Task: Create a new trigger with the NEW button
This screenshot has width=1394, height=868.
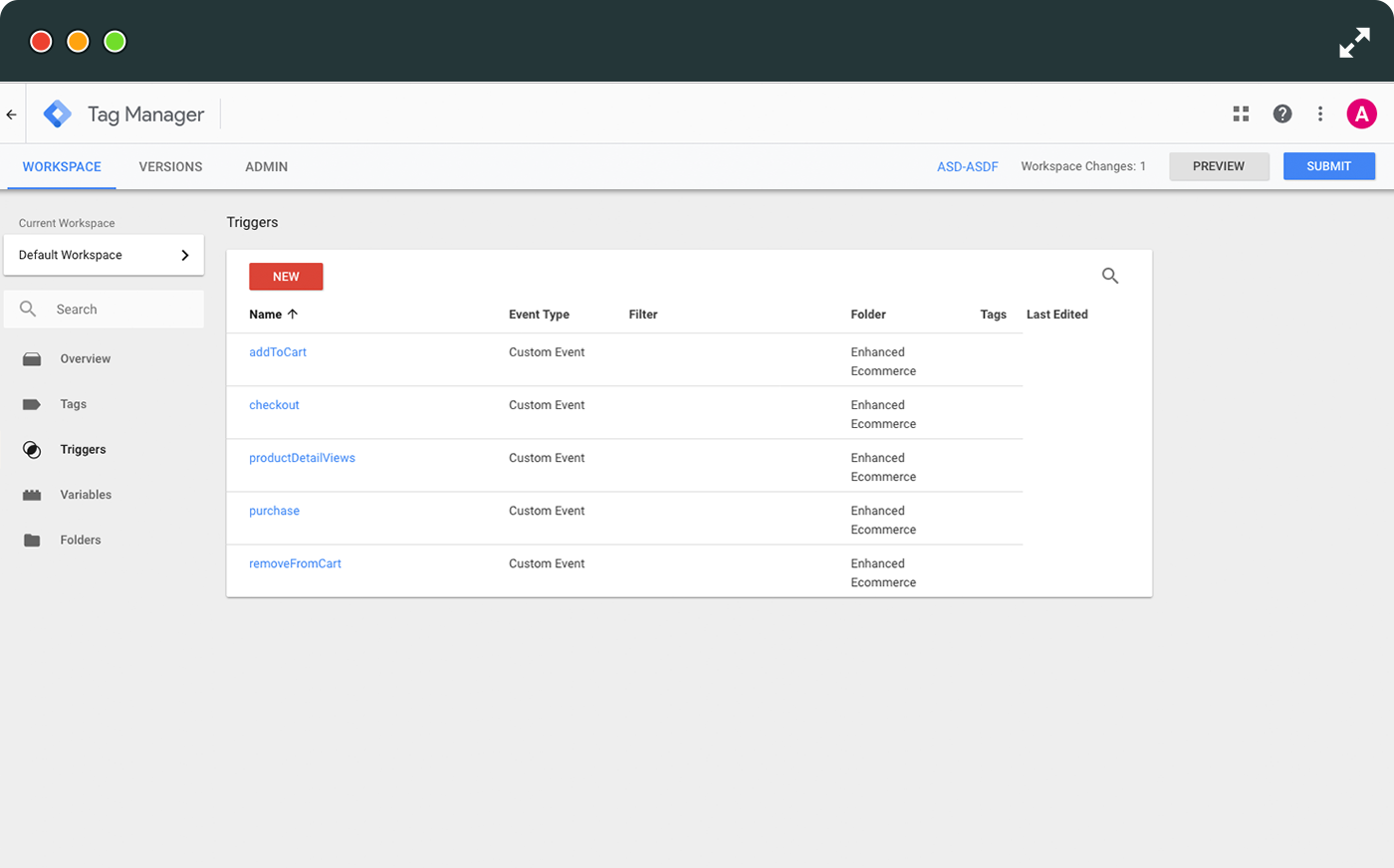Action: 286,276
